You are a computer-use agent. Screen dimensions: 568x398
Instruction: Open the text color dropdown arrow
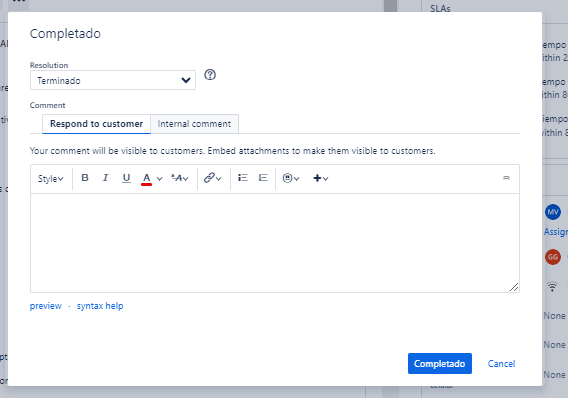point(159,179)
